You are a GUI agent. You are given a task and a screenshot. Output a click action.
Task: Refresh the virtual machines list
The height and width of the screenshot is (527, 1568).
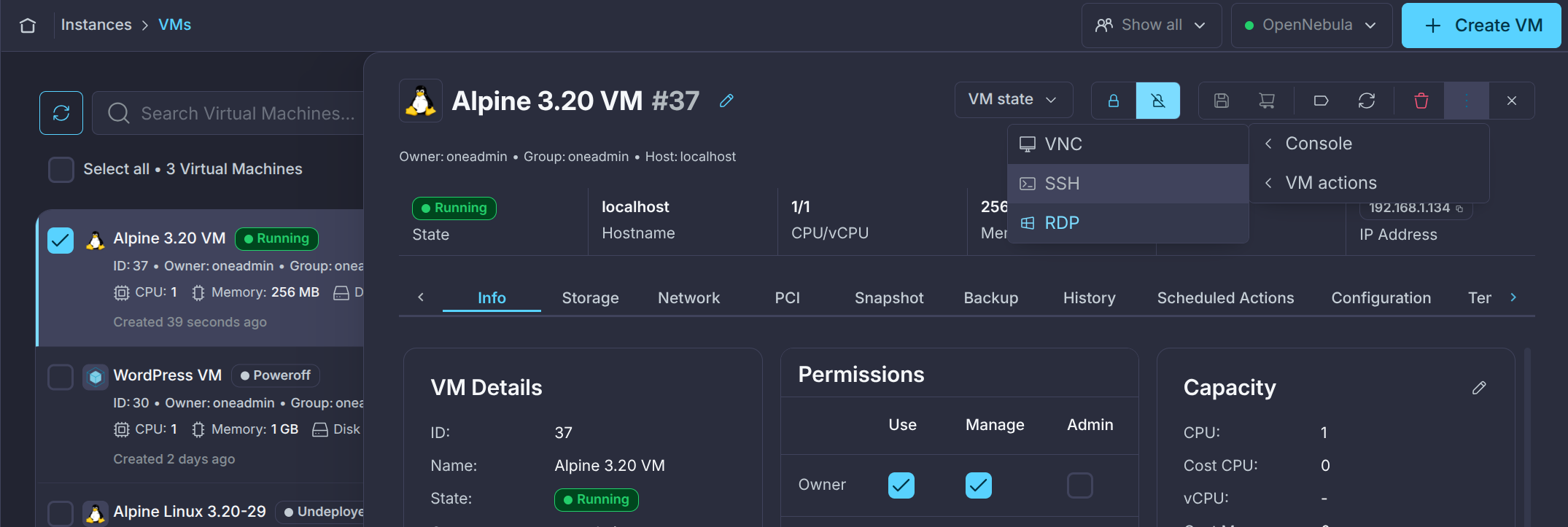(61, 113)
